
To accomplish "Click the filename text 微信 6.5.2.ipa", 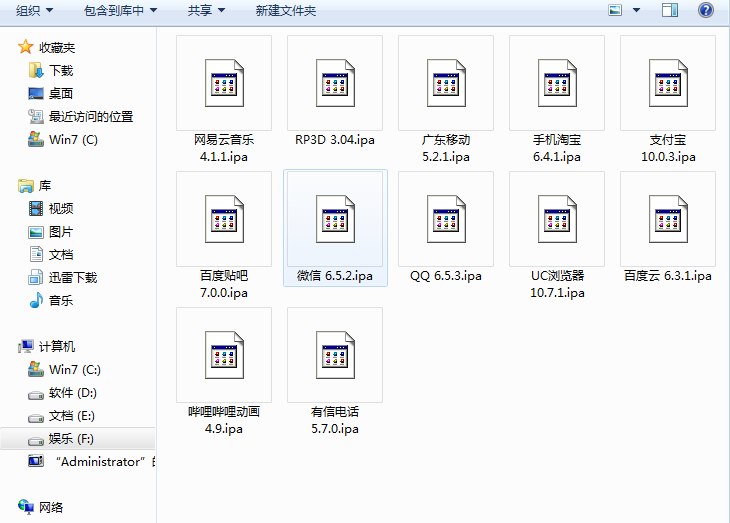I will tap(335, 276).
